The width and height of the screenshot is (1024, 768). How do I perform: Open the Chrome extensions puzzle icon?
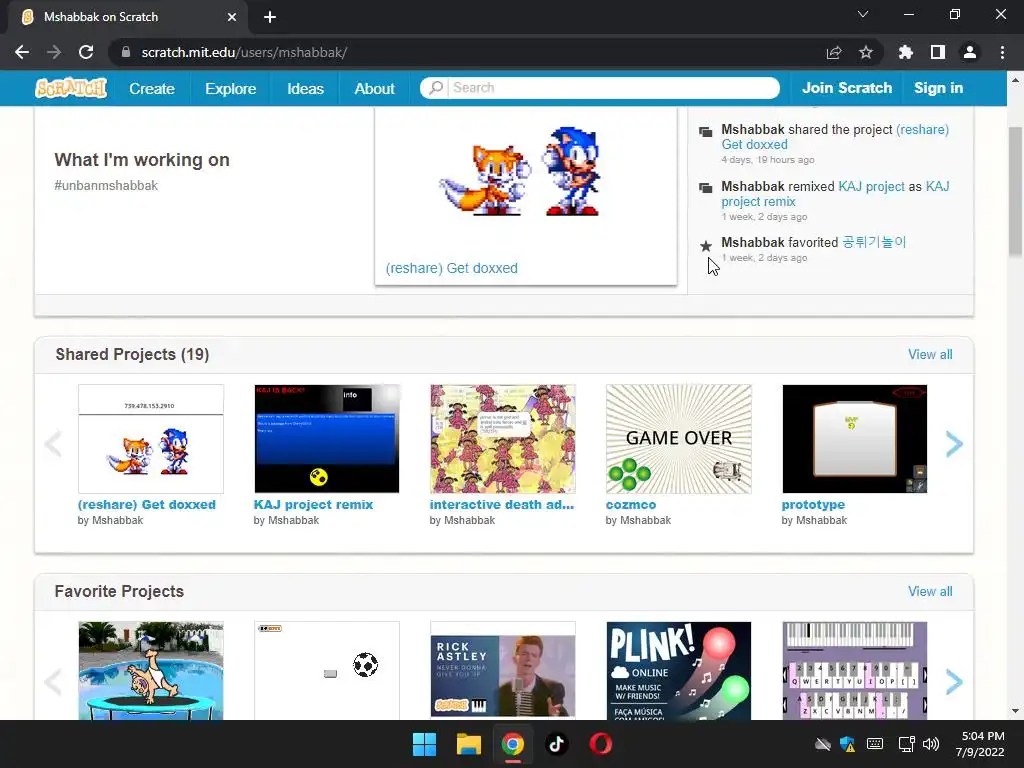[905, 52]
